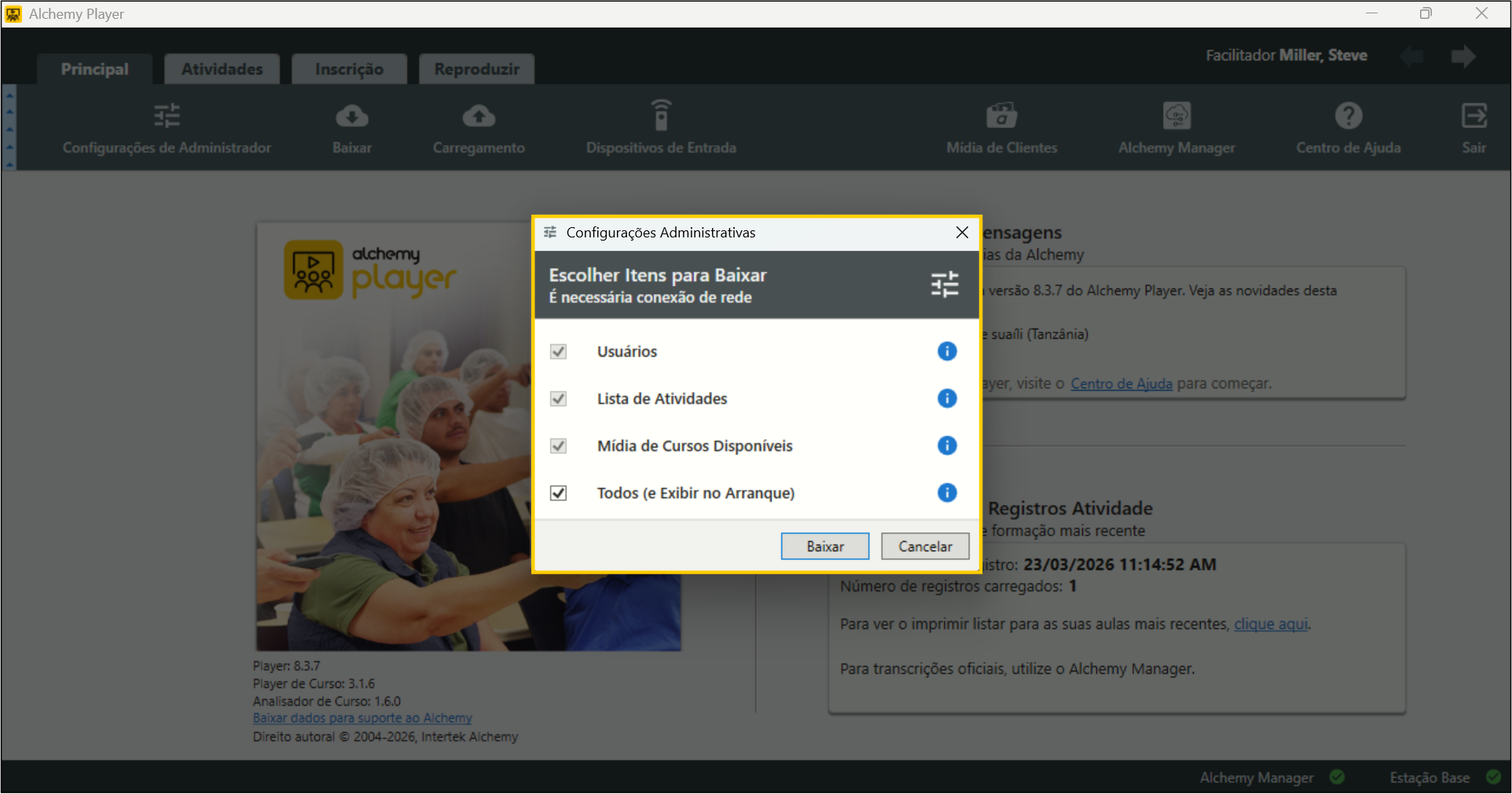The height and width of the screenshot is (794, 1512).
Task: Click the forward arrow near facilitator name
Action: tap(1463, 56)
